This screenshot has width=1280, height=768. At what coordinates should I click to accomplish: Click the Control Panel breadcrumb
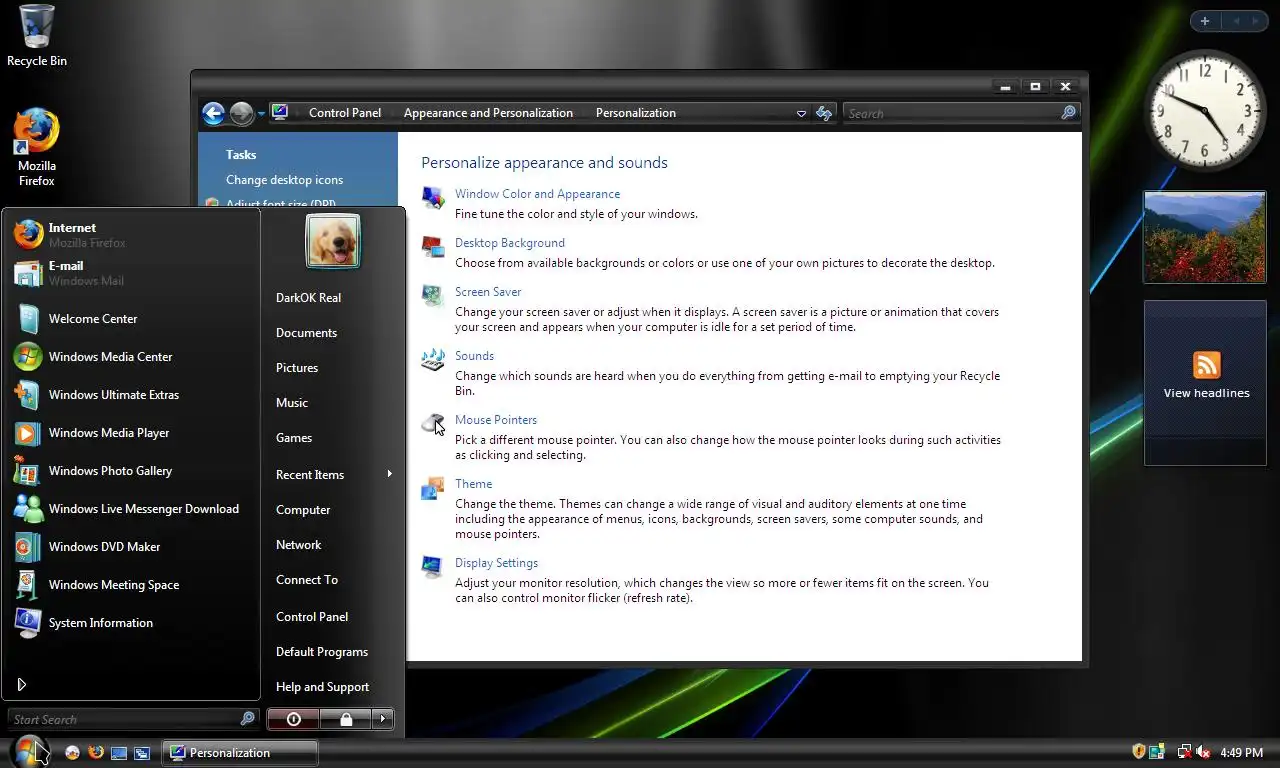click(x=345, y=113)
